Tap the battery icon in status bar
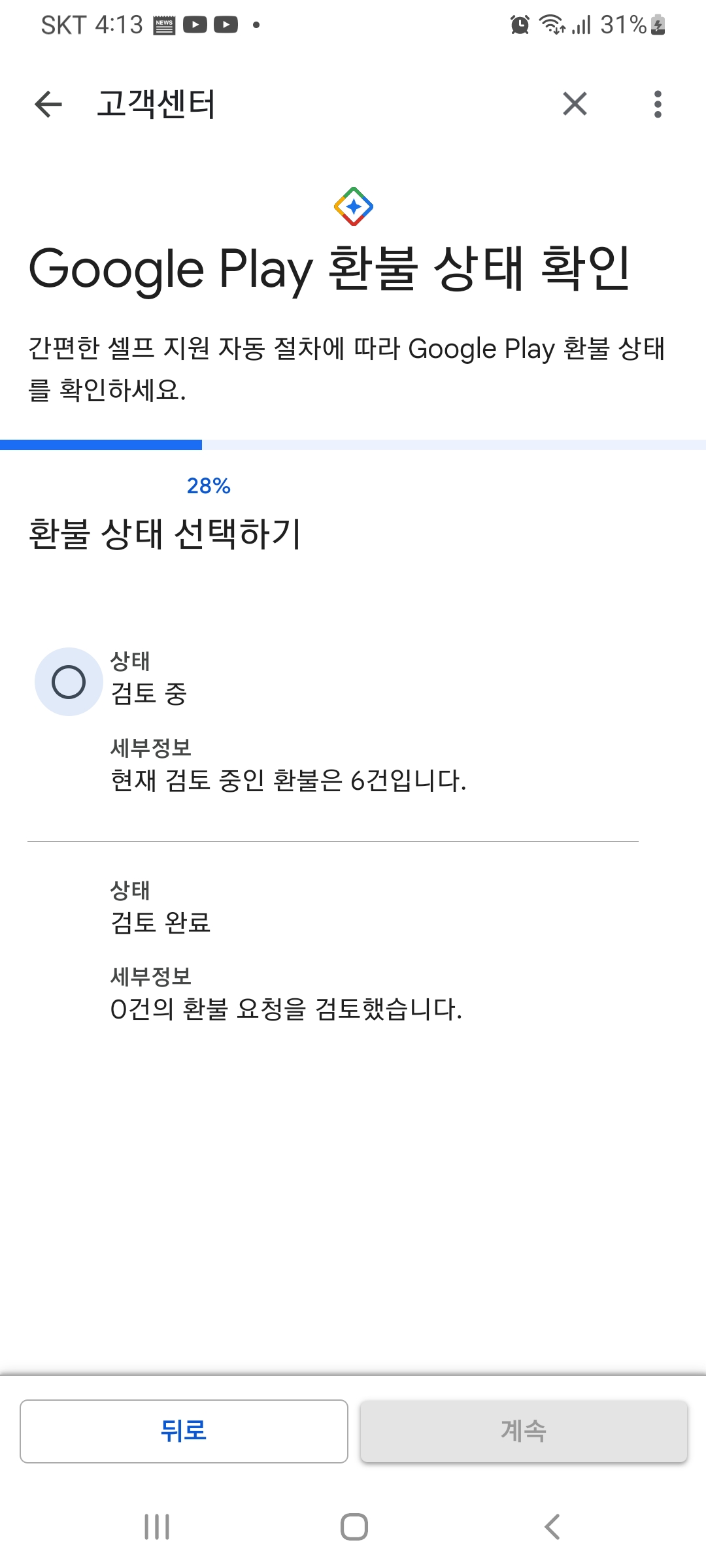706x1568 pixels. point(658,25)
